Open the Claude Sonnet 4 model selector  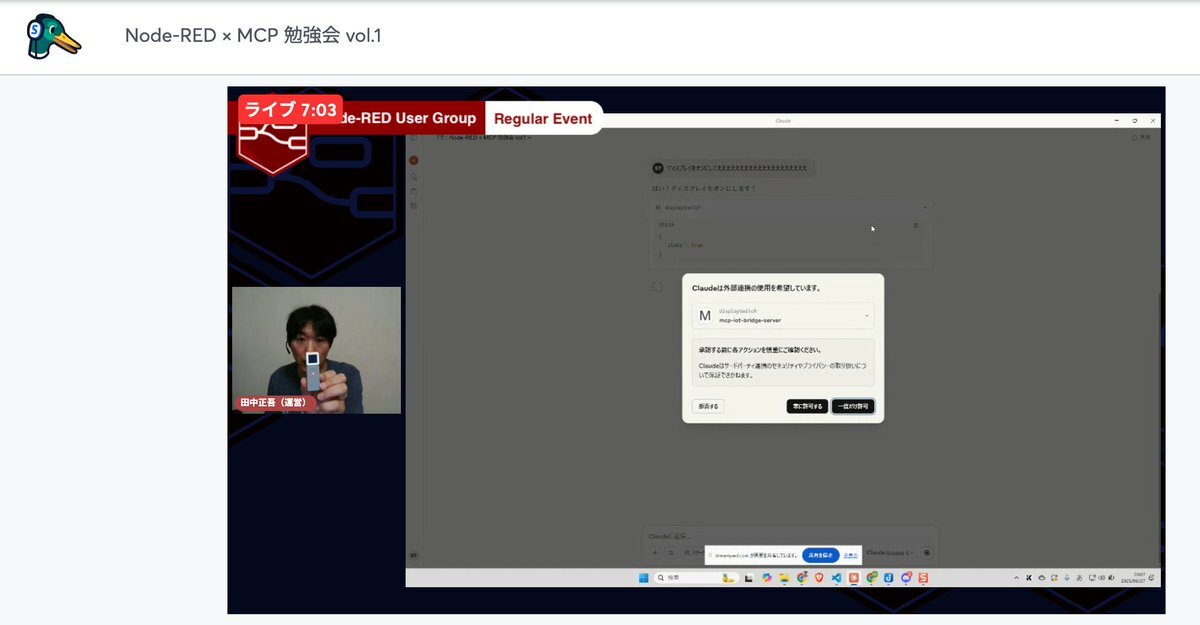pos(889,552)
